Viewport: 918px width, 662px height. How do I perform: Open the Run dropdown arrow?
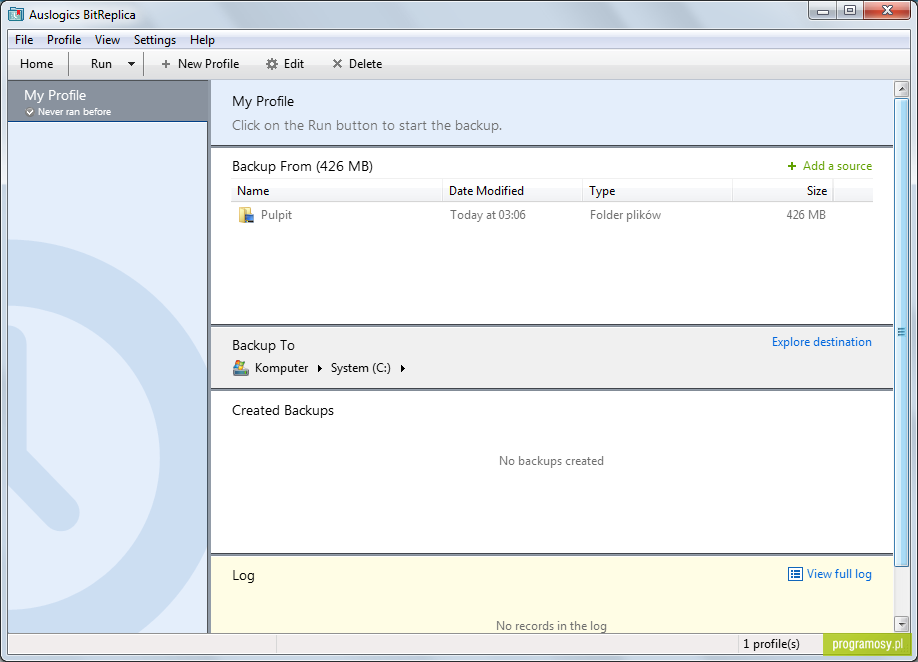pos(131,64)
